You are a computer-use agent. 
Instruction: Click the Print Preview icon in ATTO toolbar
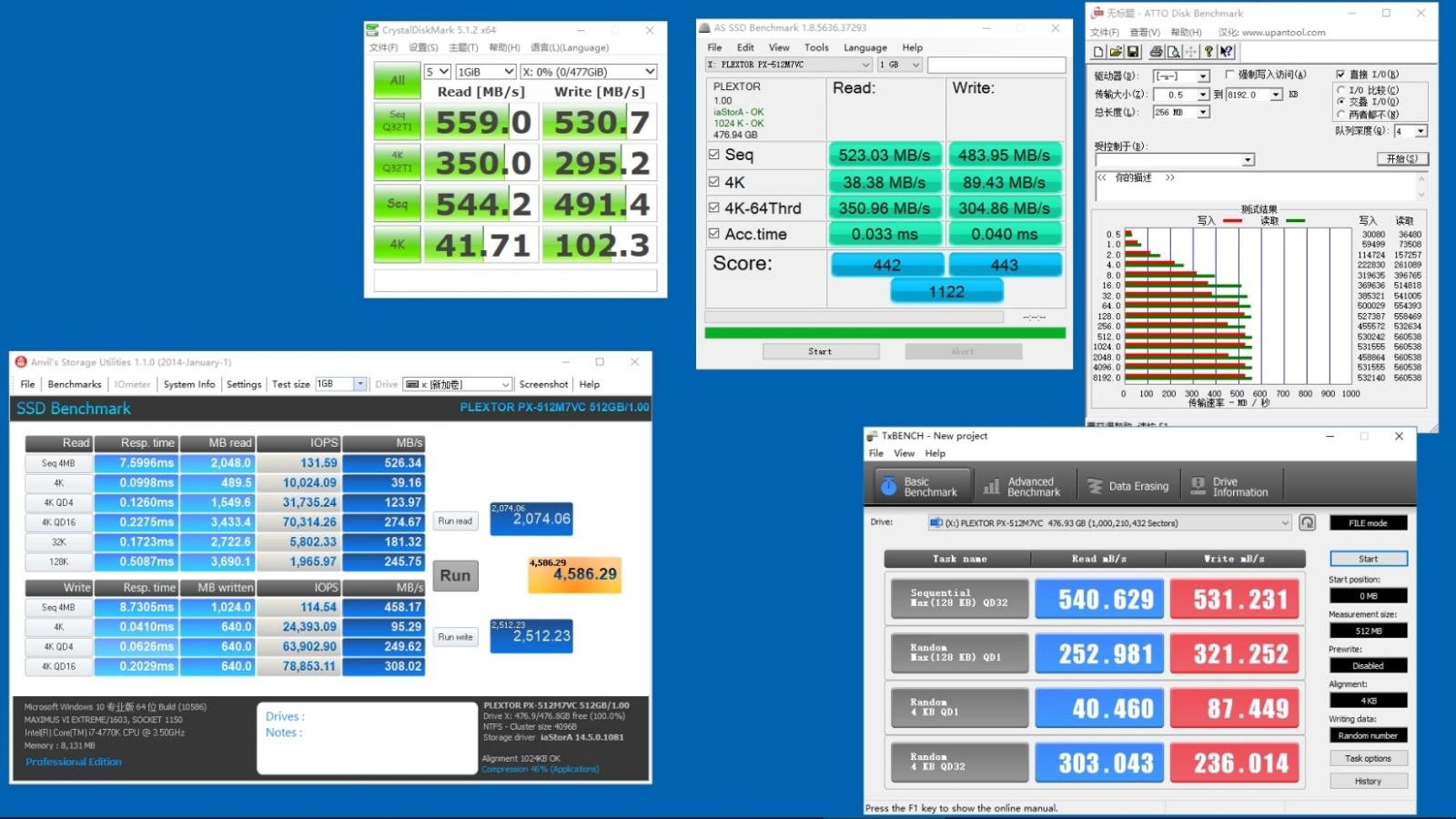click(x=1173, y=52)
